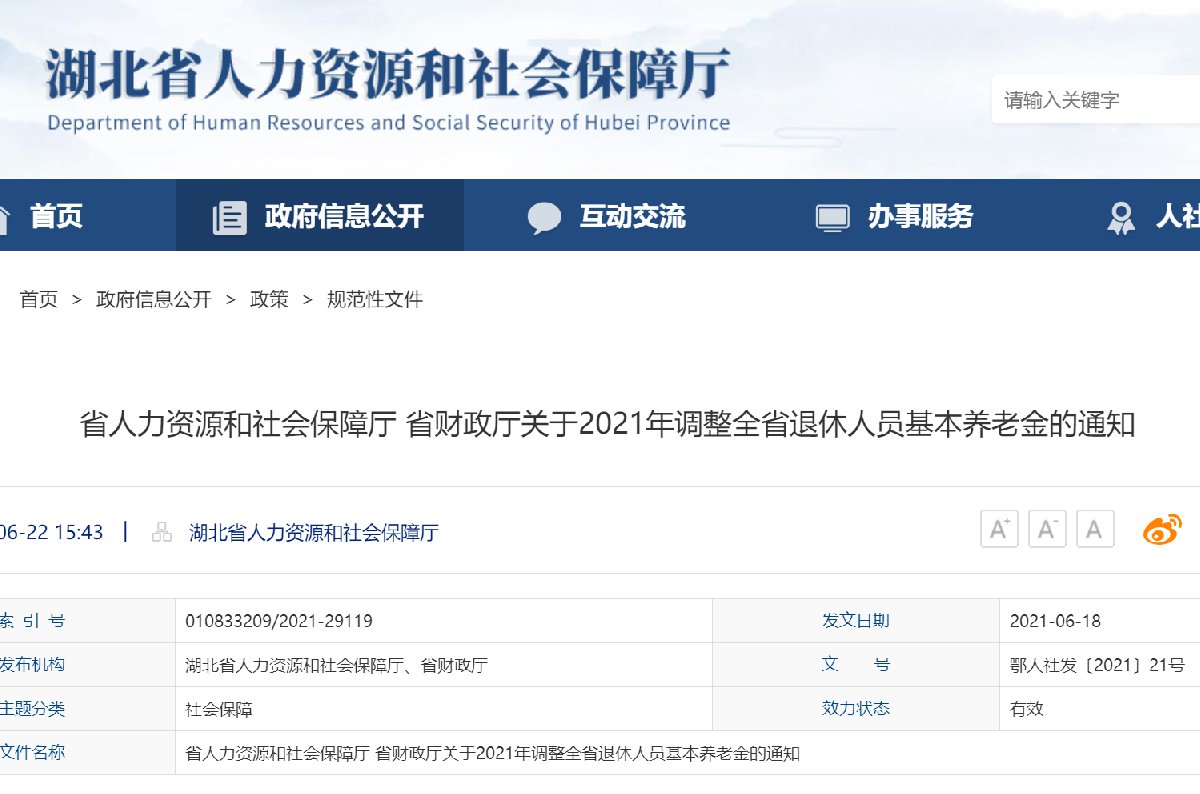Select issuing agency 湖北省人力资源和社会保障厅、省财政厅
The height and width of the screenshot is (794, 1200).
(x=337, y=665)
